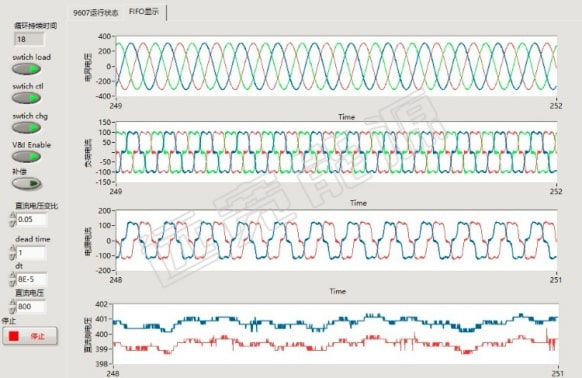This screenshot has width=582, height=378.
Task: Switch to the 9607运行状态 tab
Action: [95, 12]
